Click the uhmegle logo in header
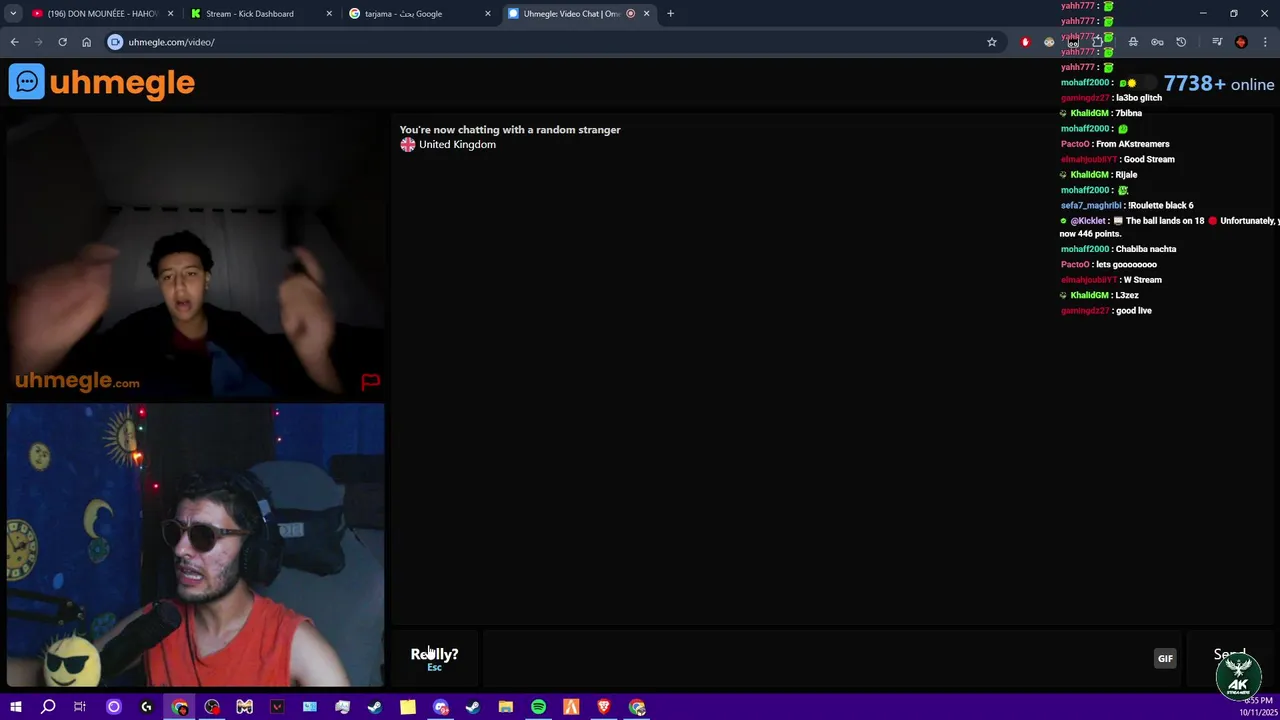Viewport: 1280px width, 720px height. point(102,82)
